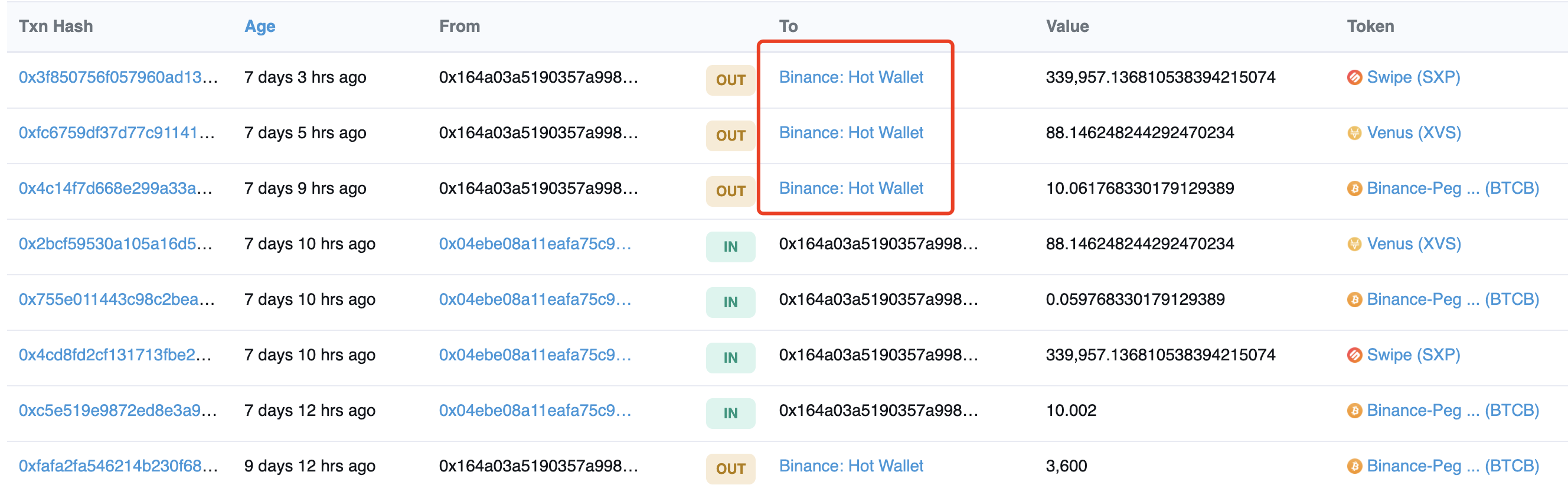Open Binance: Hot Wallet in the BTCB 10.0617 row
The image size is (1568, 488).
(x=851, y=188)
